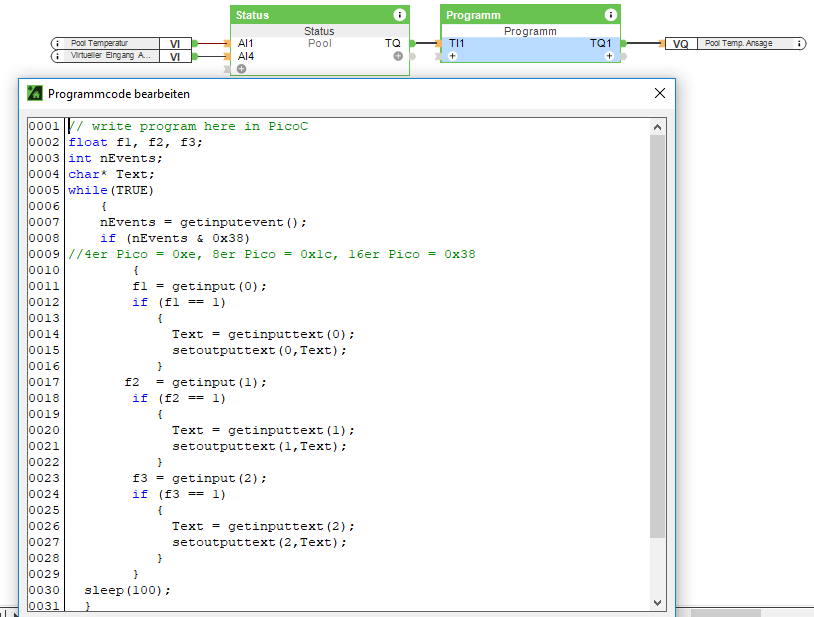
Task: Add output via plus under TQ1
Action: click(609, 56)
